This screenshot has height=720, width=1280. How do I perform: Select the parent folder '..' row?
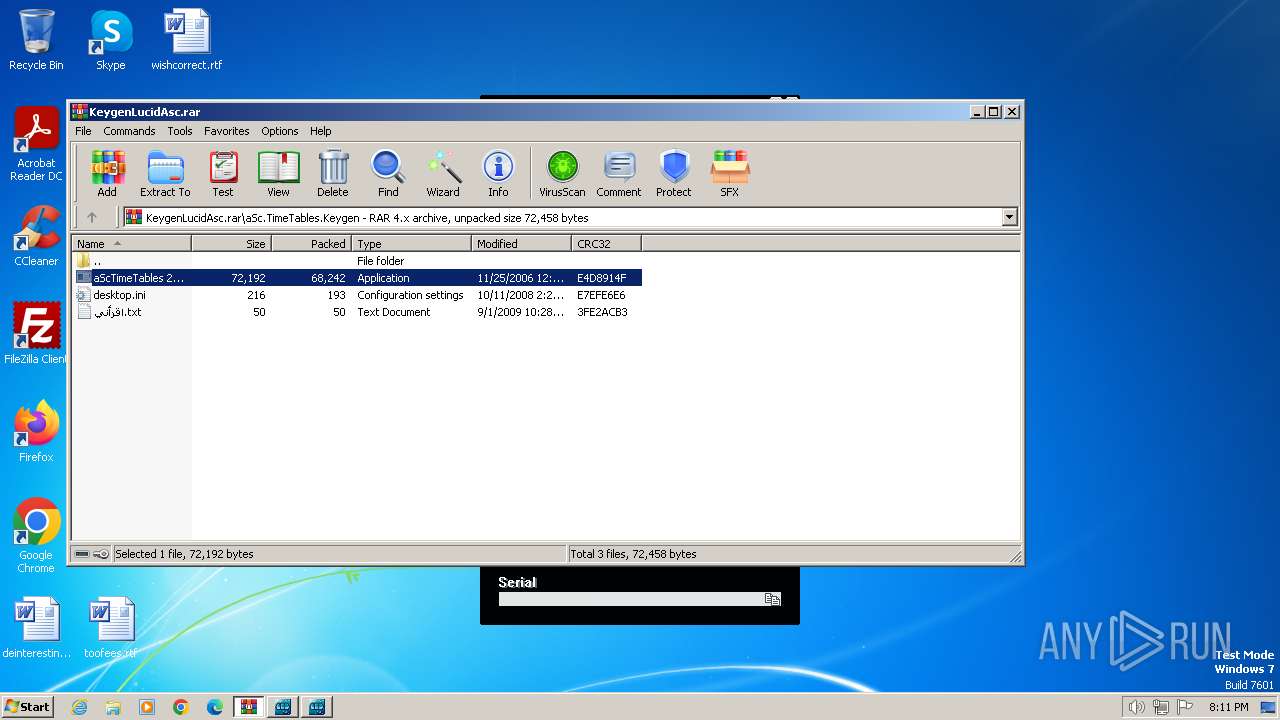point(357,261)
